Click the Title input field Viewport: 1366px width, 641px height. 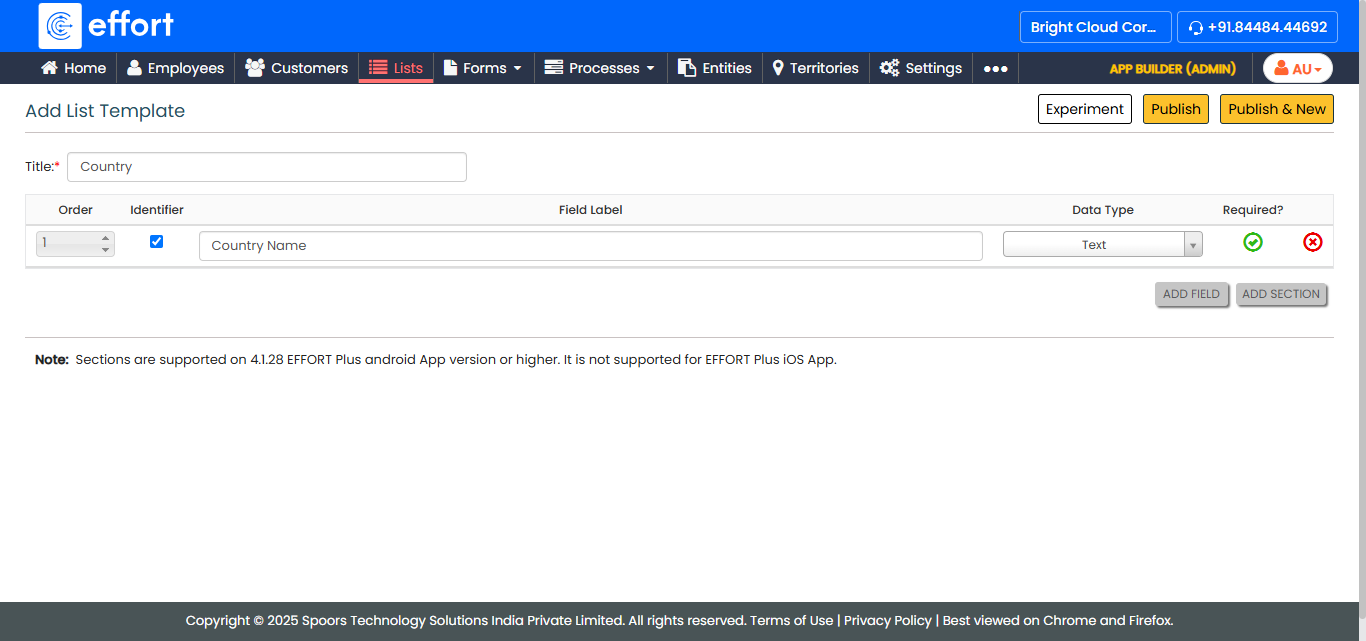(x=267, y=167)
